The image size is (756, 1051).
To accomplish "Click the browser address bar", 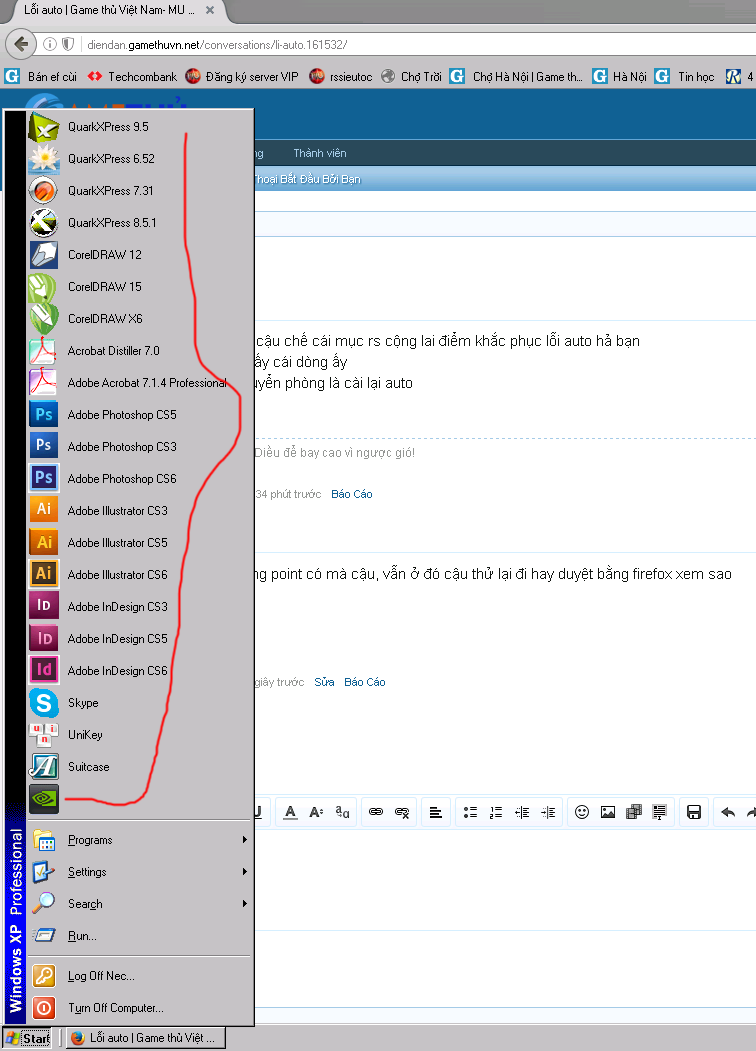I will coord(400,45).
